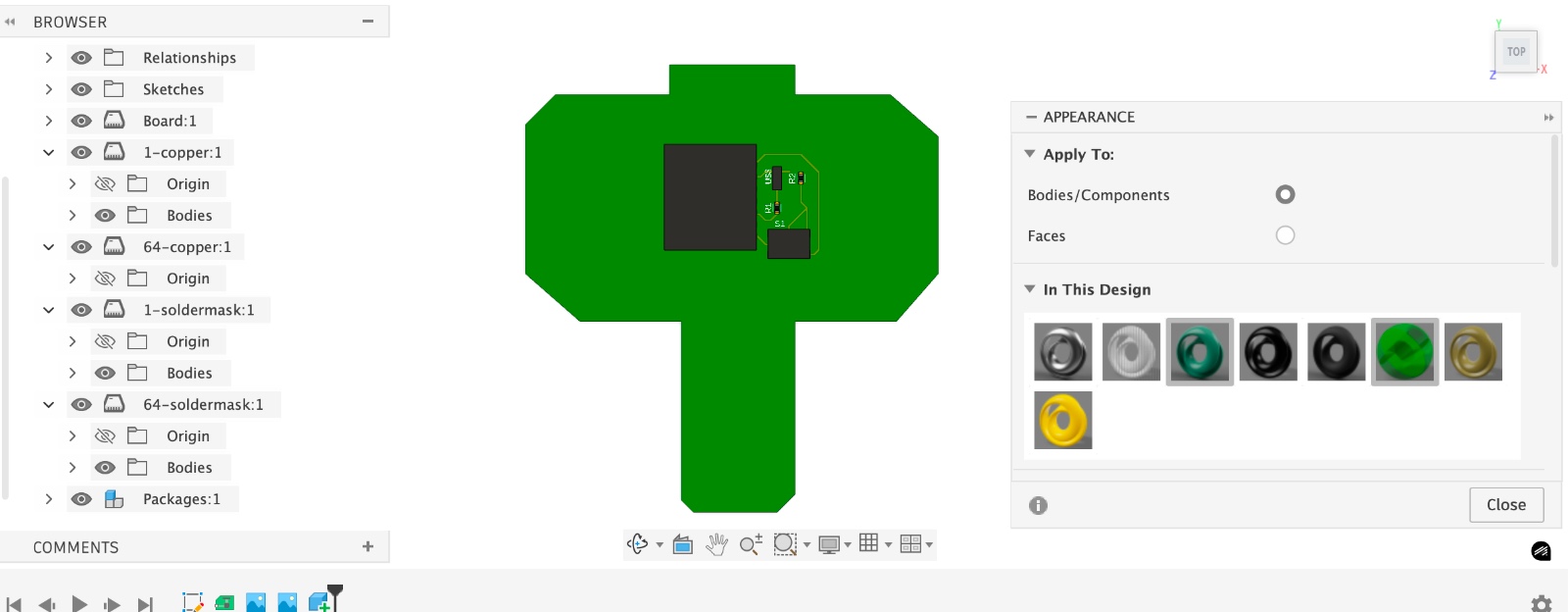This screenshot has width=1568, height=612.
Task: Open the Viewports layout icon
Action: point(910,543)
